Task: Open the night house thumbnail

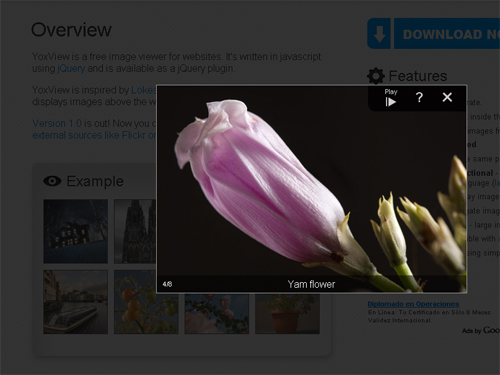Action: coord(75,231)
